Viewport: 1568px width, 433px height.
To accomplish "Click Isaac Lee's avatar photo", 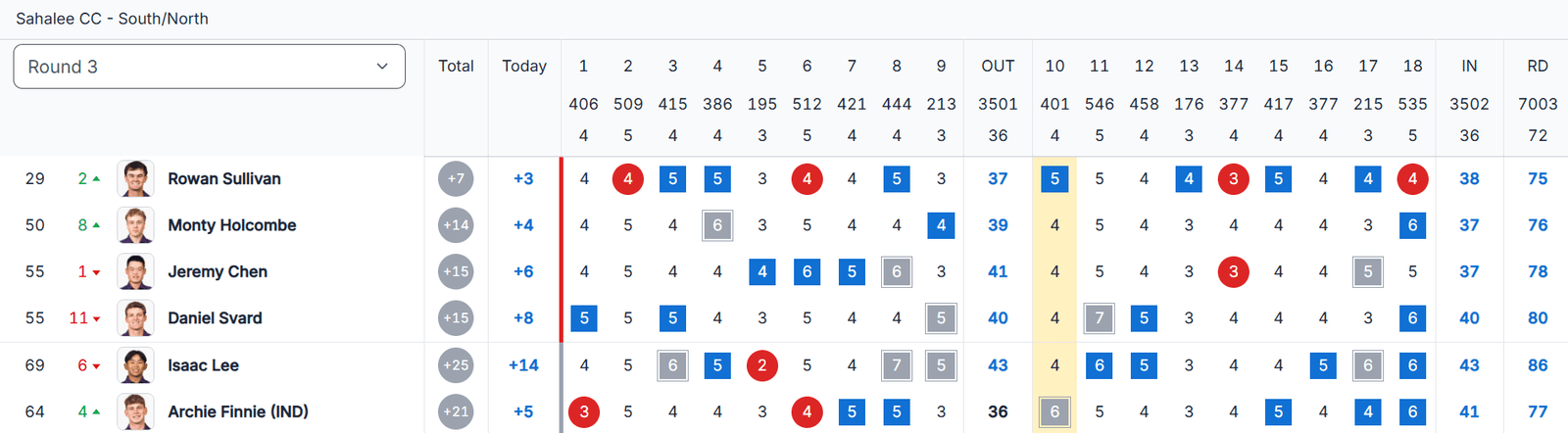I will point(135,365).
